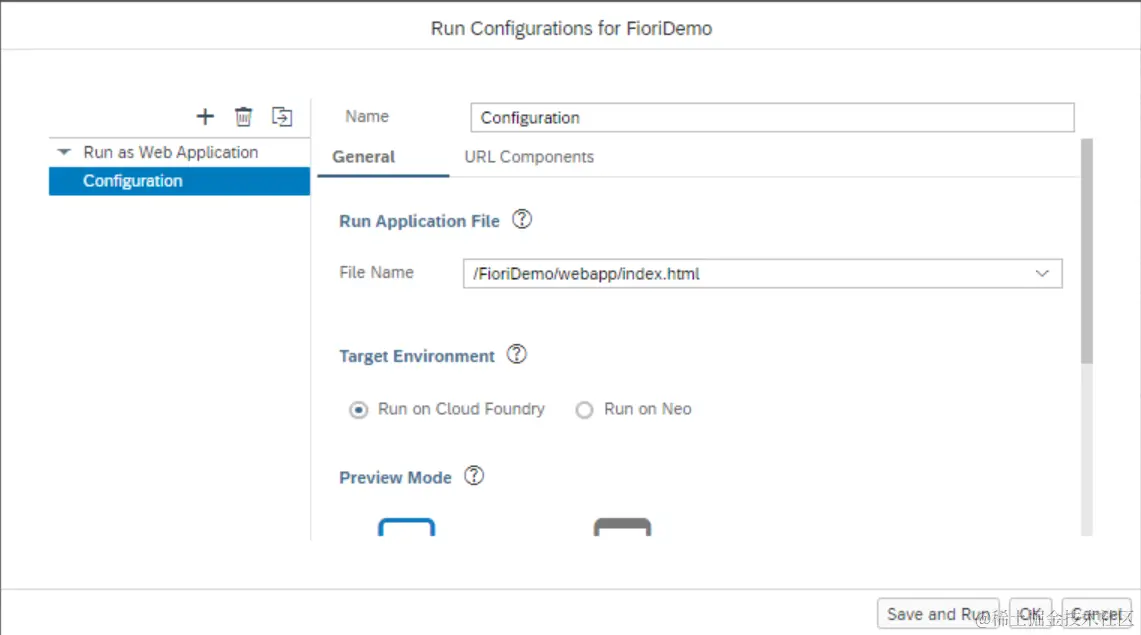Click the import configuration icon
Viewport: 1141px width, 635px height.
[282, 117]
